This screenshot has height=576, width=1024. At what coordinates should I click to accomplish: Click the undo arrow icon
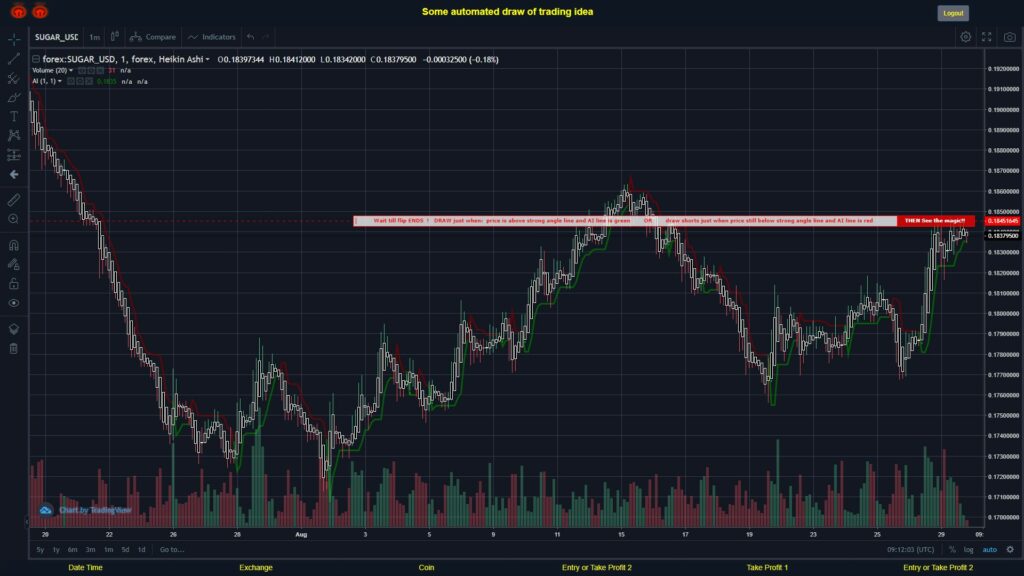tap(250, 37)
